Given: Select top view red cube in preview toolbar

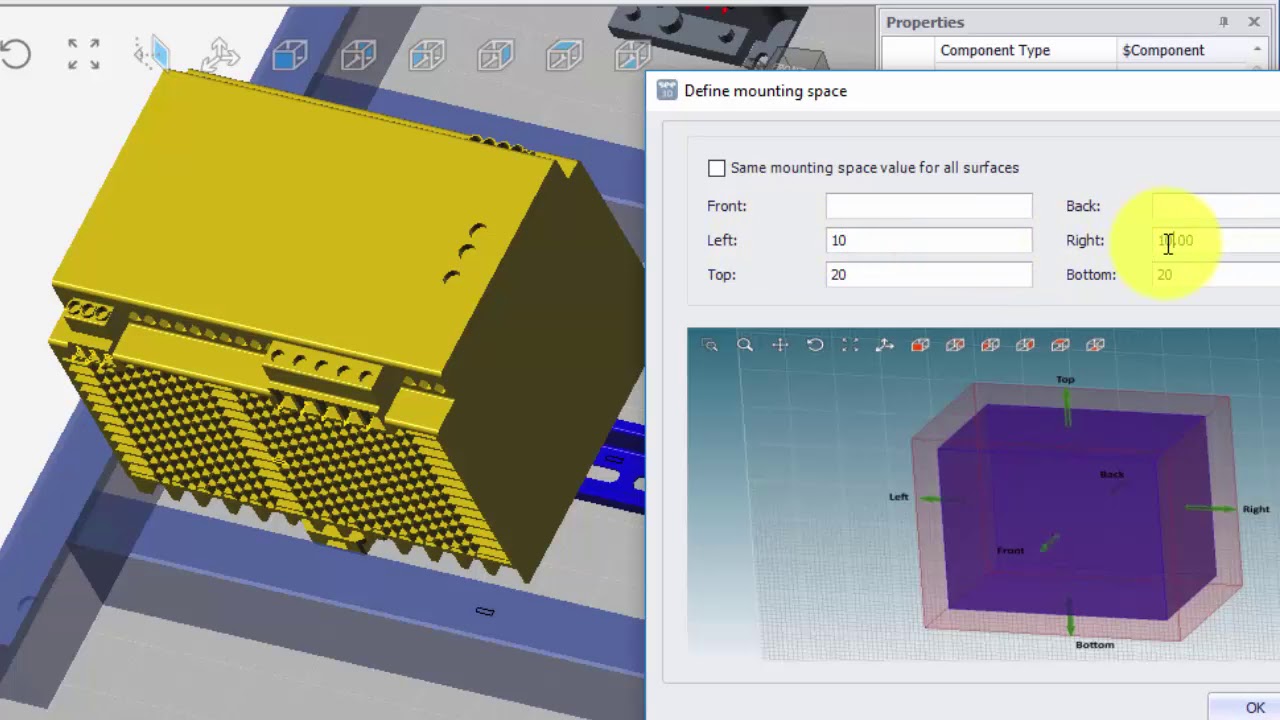Looking at the screenshot, I should point(1060,345).
